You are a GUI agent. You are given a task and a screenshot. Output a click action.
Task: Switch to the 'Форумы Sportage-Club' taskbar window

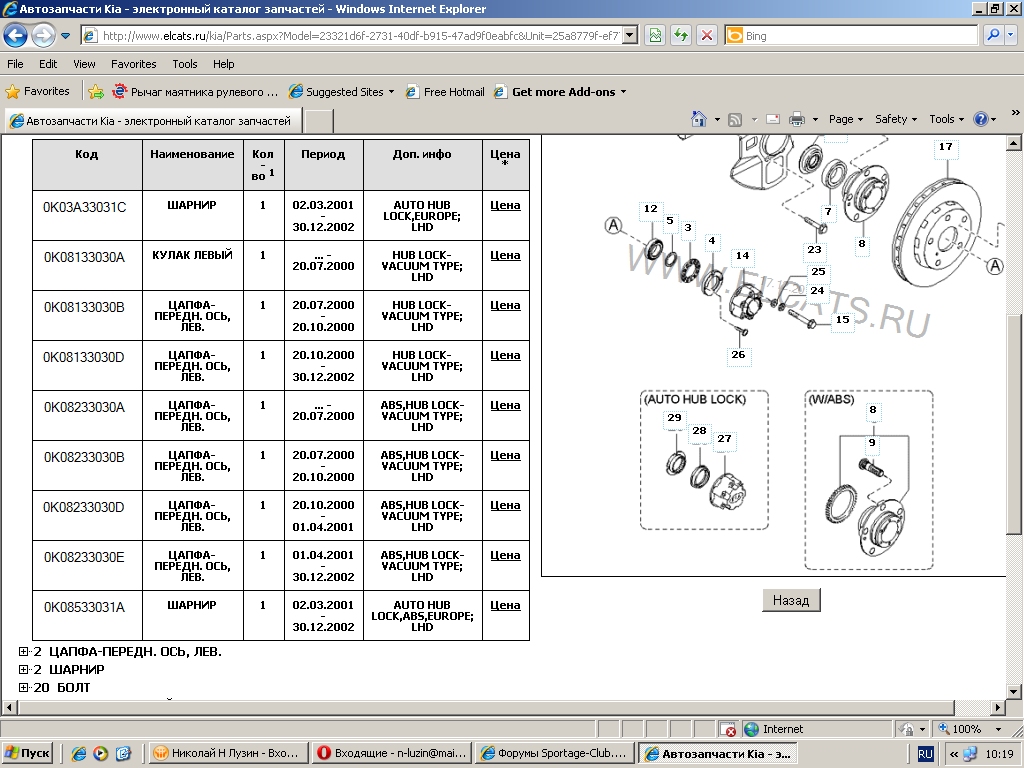pyautogui.click(x=555, y=754)
